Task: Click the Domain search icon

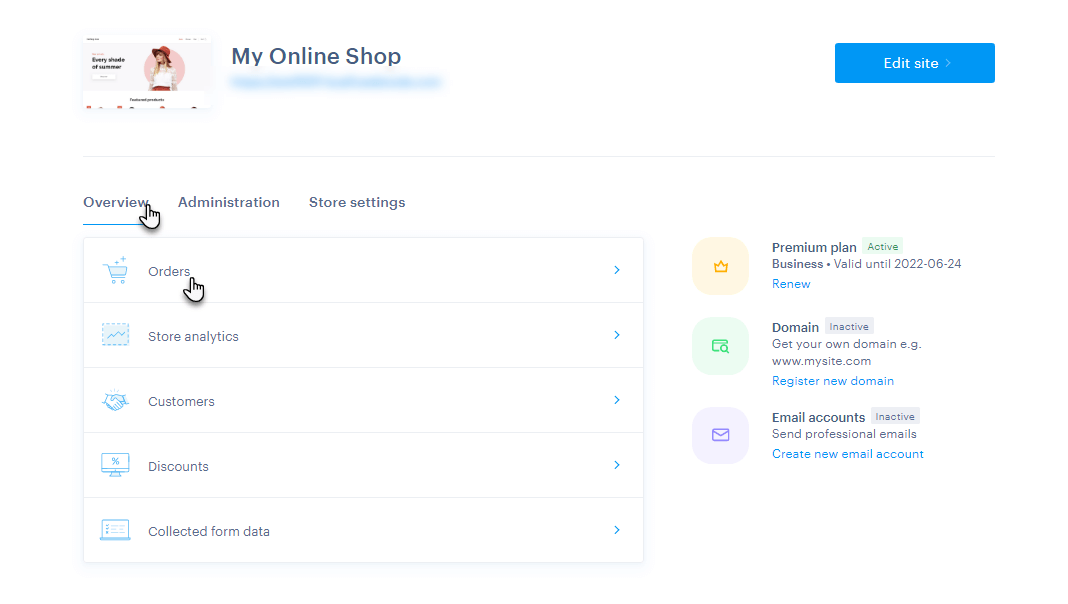Action: click(x=720, y=346)
